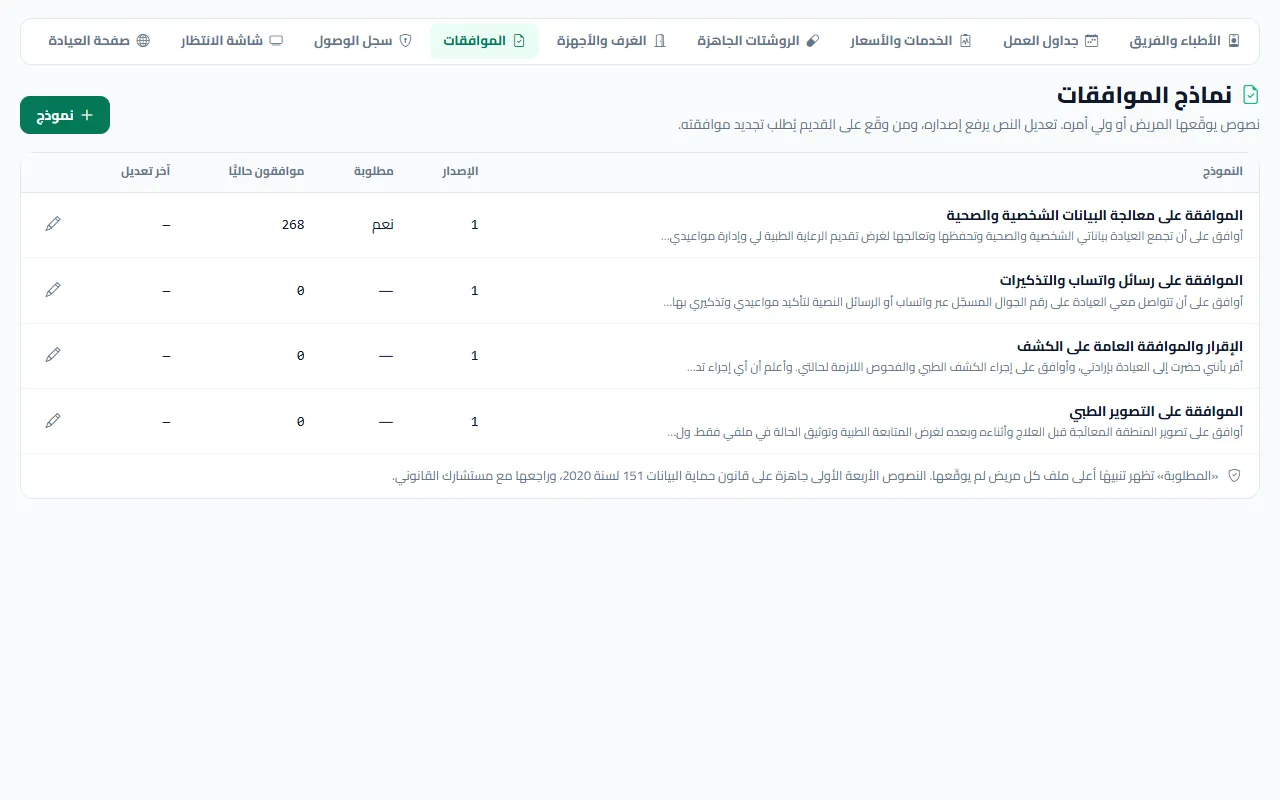1280x800 pixels.
Task: Switch to شاشة الانتظار tab
Action: tap(232, 41)
